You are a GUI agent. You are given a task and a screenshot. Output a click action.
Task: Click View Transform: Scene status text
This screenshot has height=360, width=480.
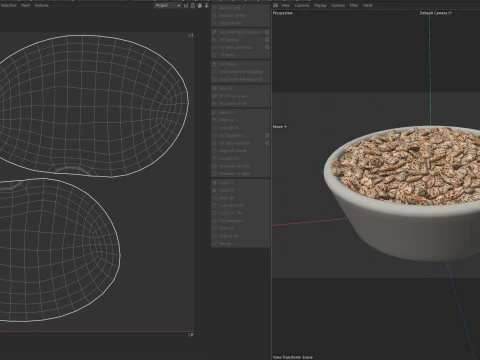(293, 357)
